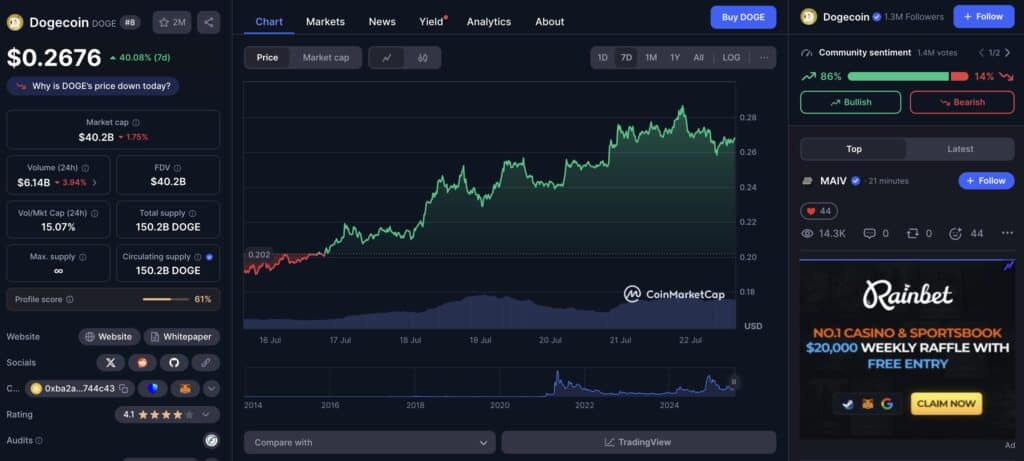Open the GitHub social link

pyautogui.click(x=174, y=362)
